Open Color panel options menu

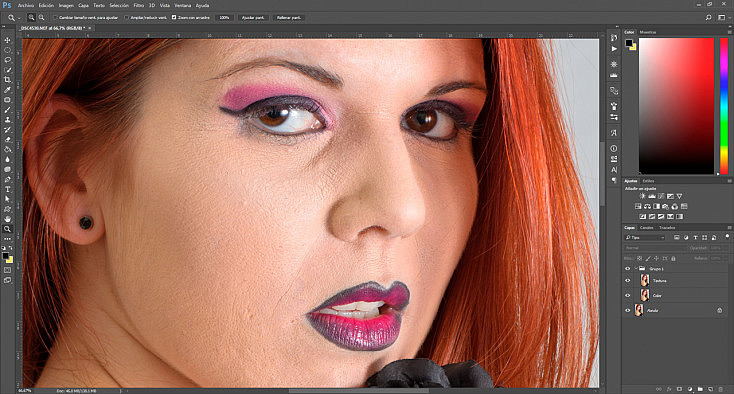(x=729, y=32)
